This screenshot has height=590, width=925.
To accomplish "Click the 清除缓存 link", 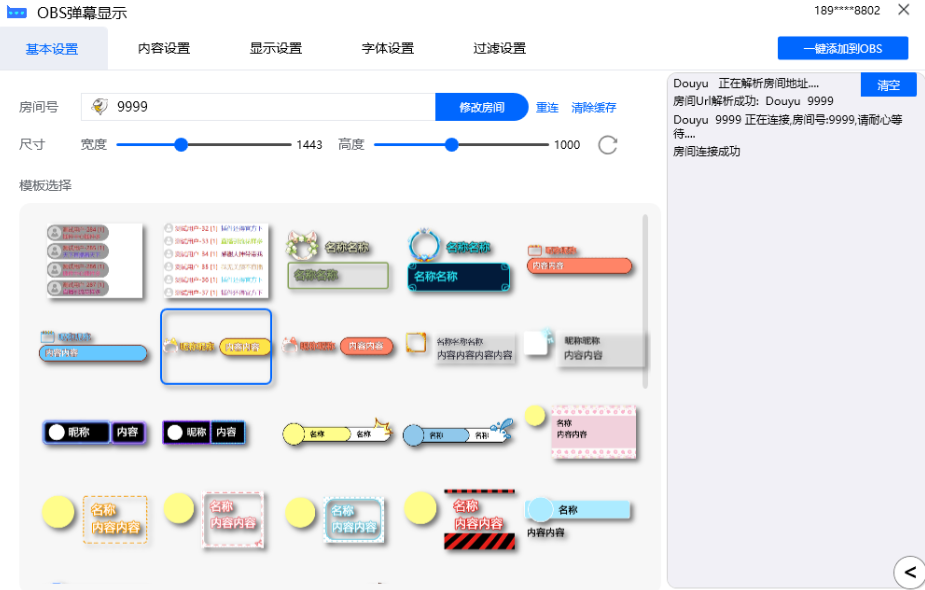I will pos(593,107).
